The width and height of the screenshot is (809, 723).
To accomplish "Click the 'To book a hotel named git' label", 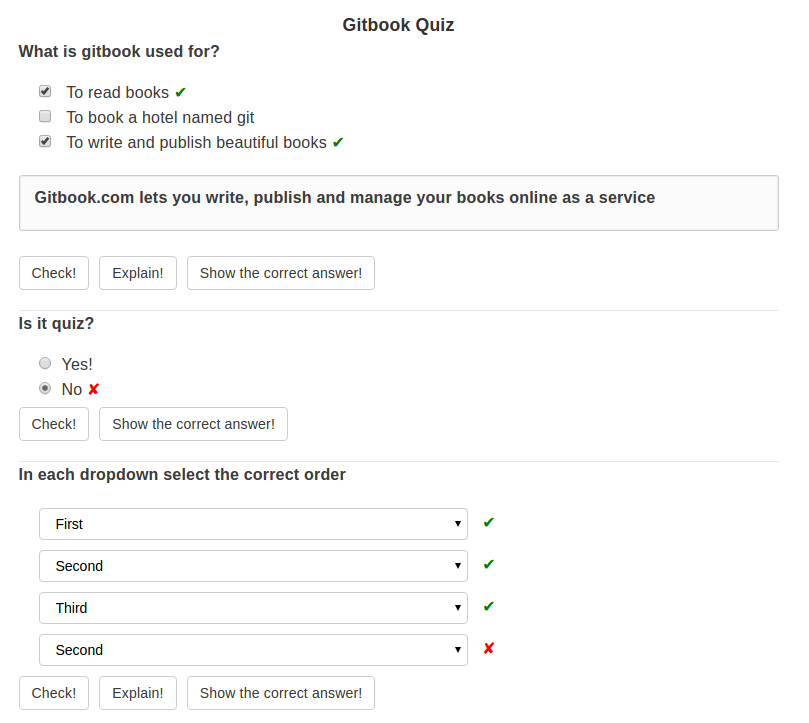I will tap(160, 118).
